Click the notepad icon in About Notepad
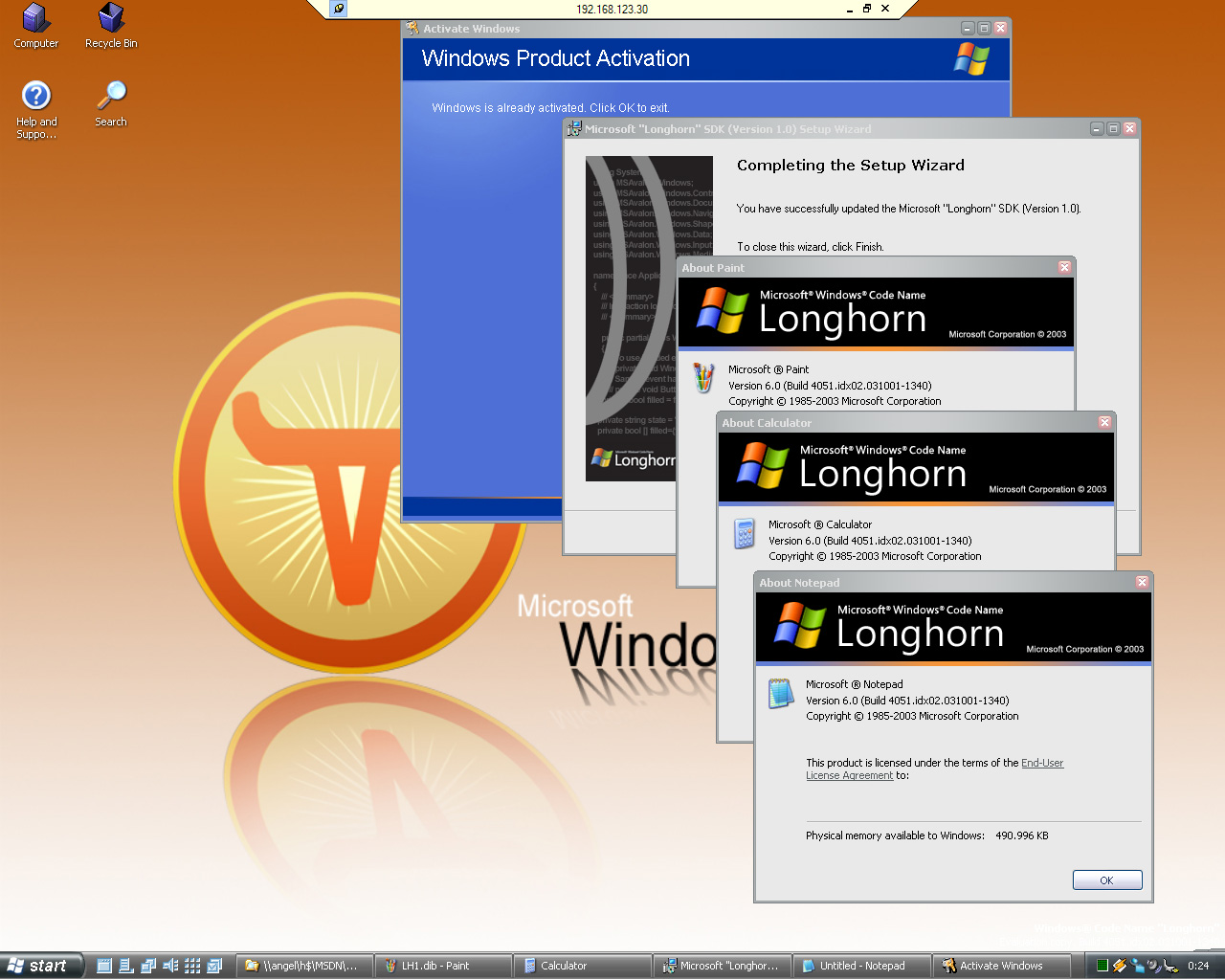This screenshot has height=980, width=1225. point(781,693)
